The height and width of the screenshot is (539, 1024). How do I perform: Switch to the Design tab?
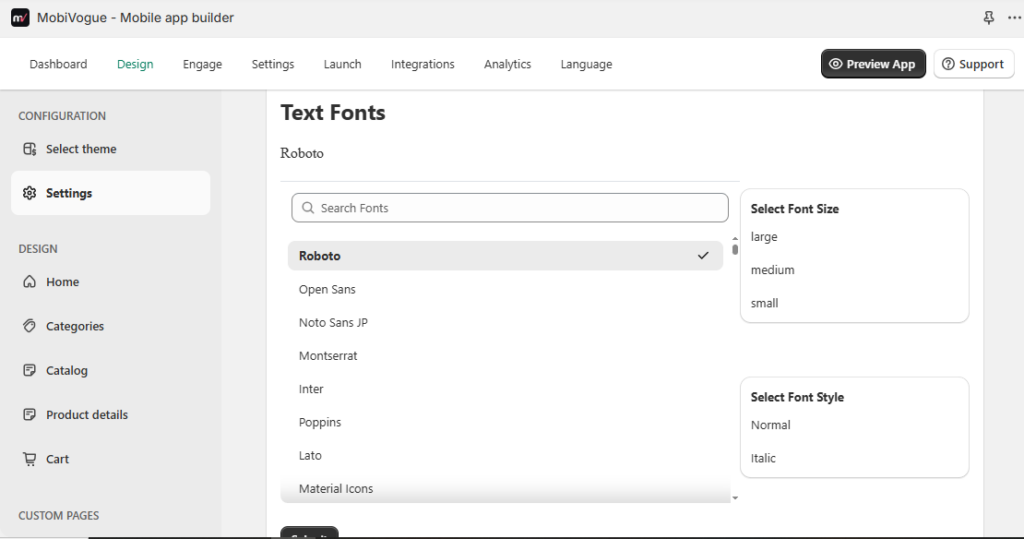point(135,64)
